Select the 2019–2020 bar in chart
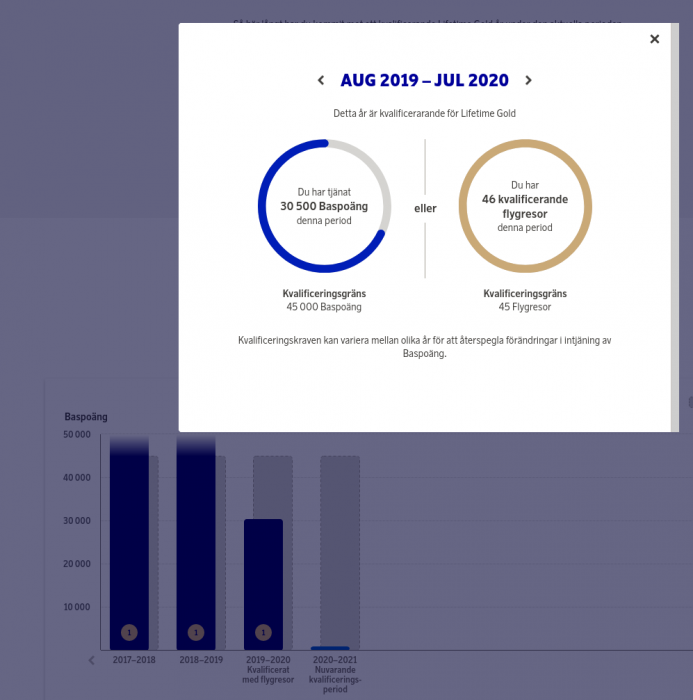This screenshot has width=693, height=700. [263, 580]
